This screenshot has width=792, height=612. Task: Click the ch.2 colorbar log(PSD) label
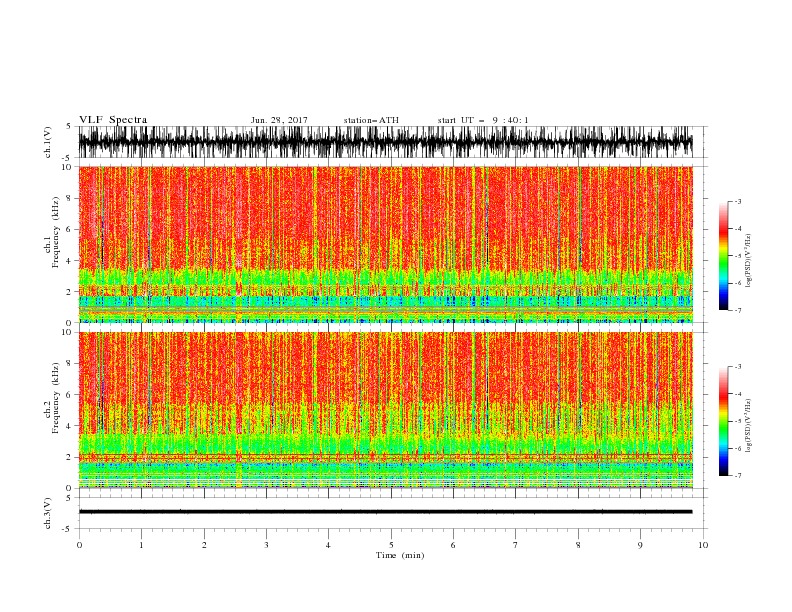tap(748, 426)
